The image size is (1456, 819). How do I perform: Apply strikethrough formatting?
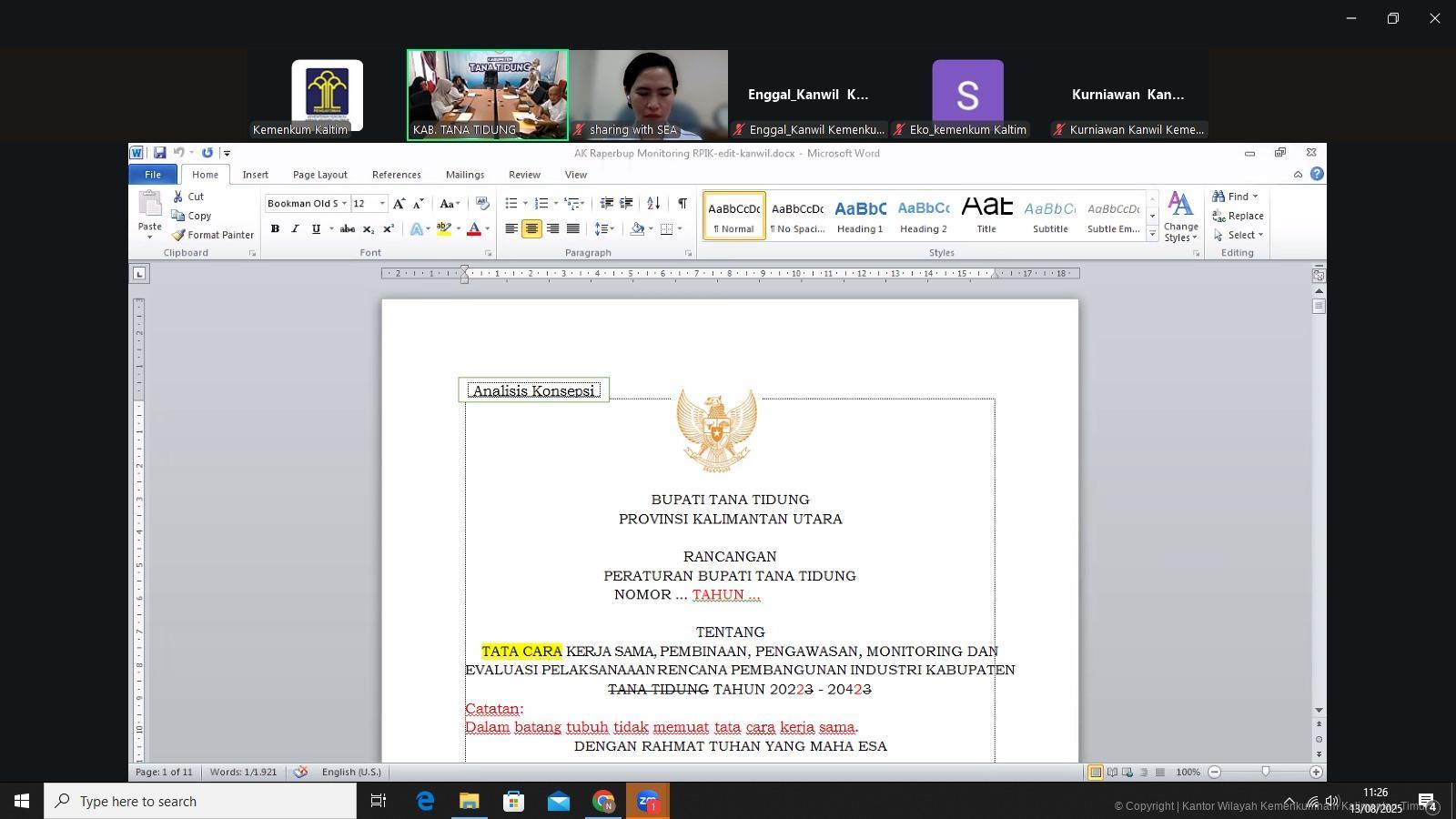tap(347, 229)
